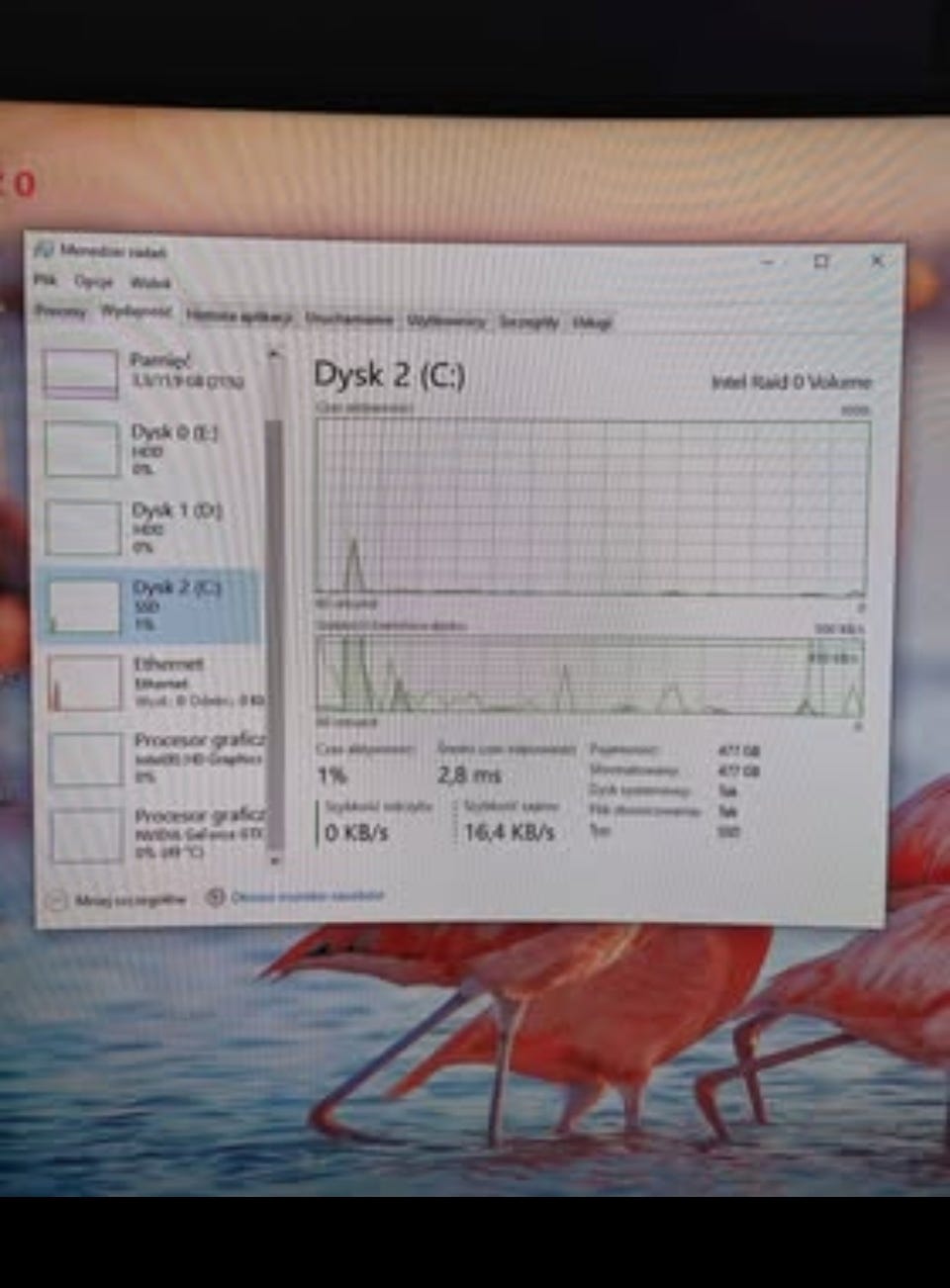Select the Dysk 1 (D:) graph thumbnail
The width and height of the screenshot is (950, 1288).
(83, 526)
